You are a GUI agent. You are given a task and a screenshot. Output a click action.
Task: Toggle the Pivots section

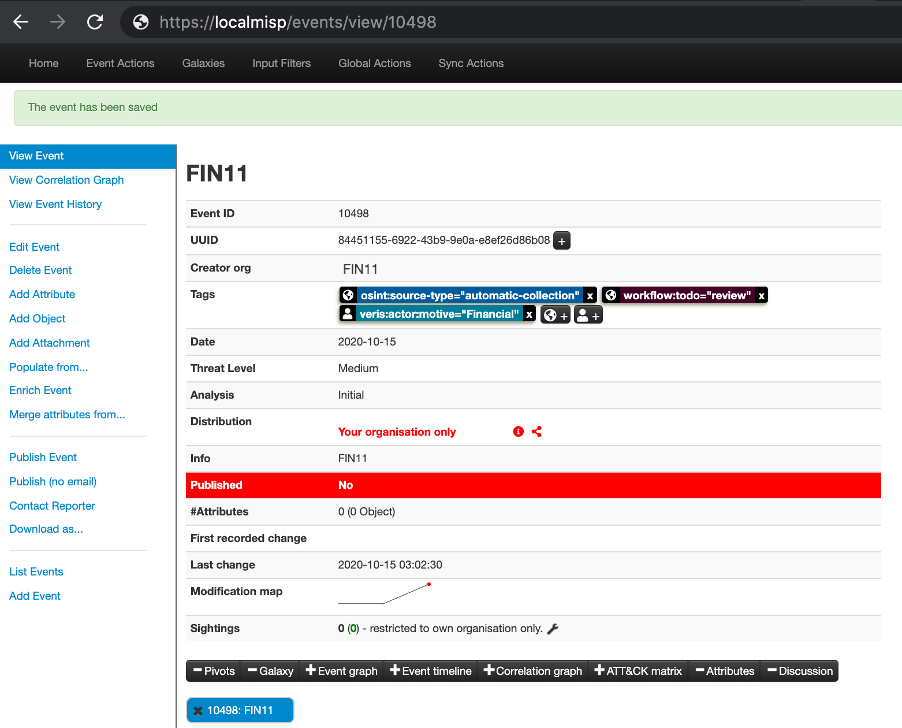point(213,671)
